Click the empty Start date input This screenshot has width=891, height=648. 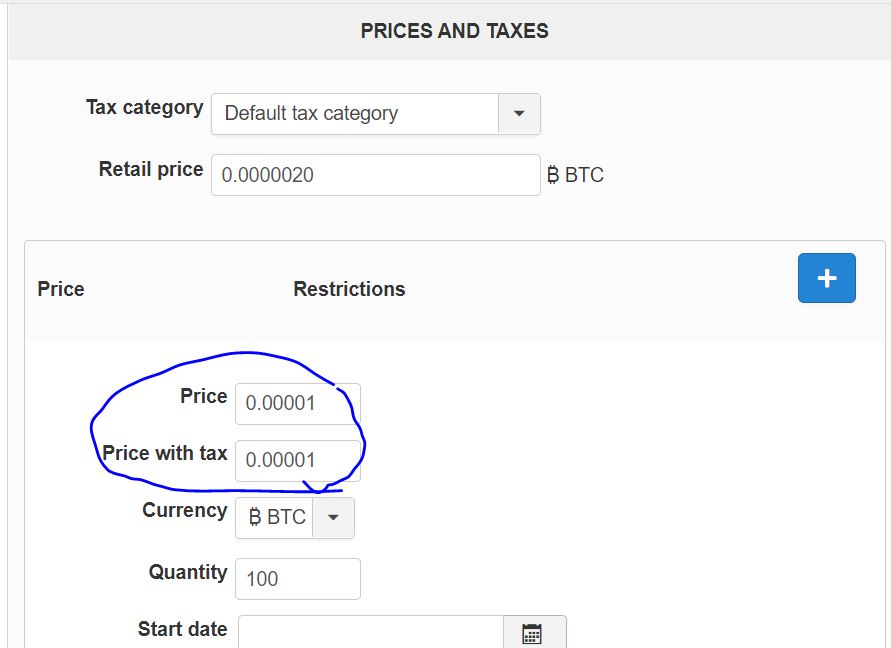pyautogui.click(x=370, y=633)
